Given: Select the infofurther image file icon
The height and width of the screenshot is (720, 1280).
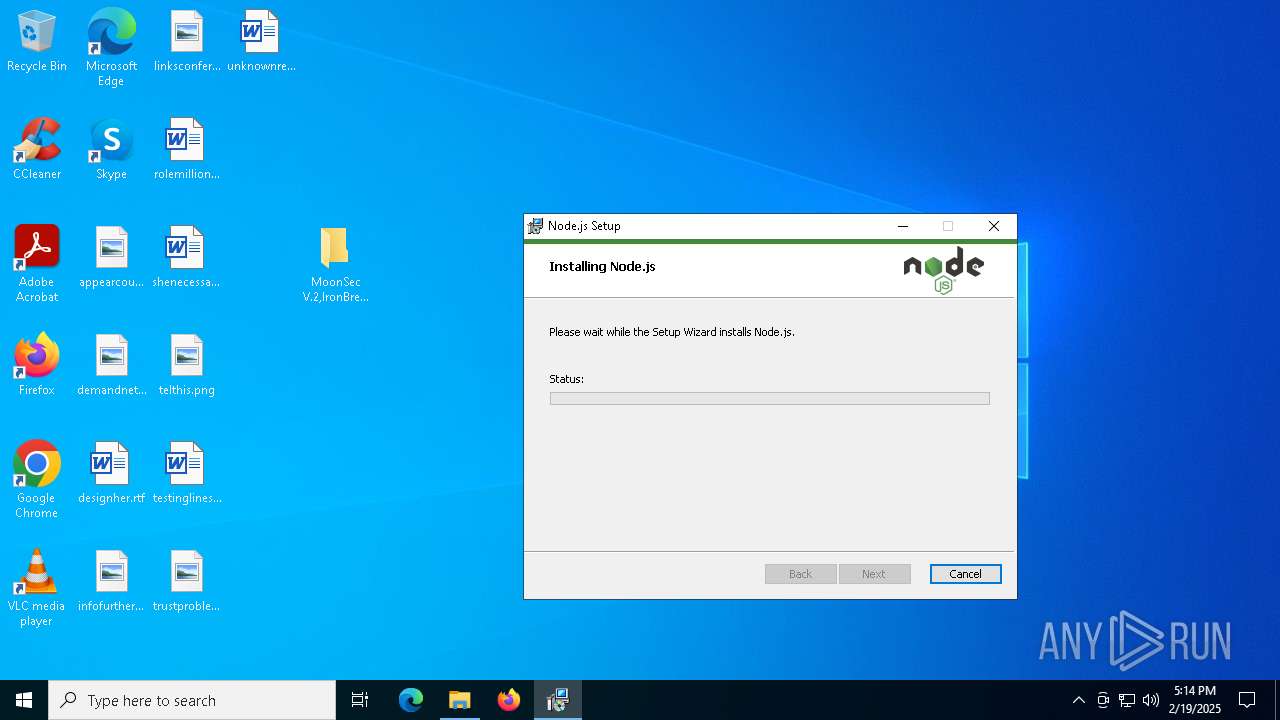Looking at the screenshot, I should click(111, 581).
